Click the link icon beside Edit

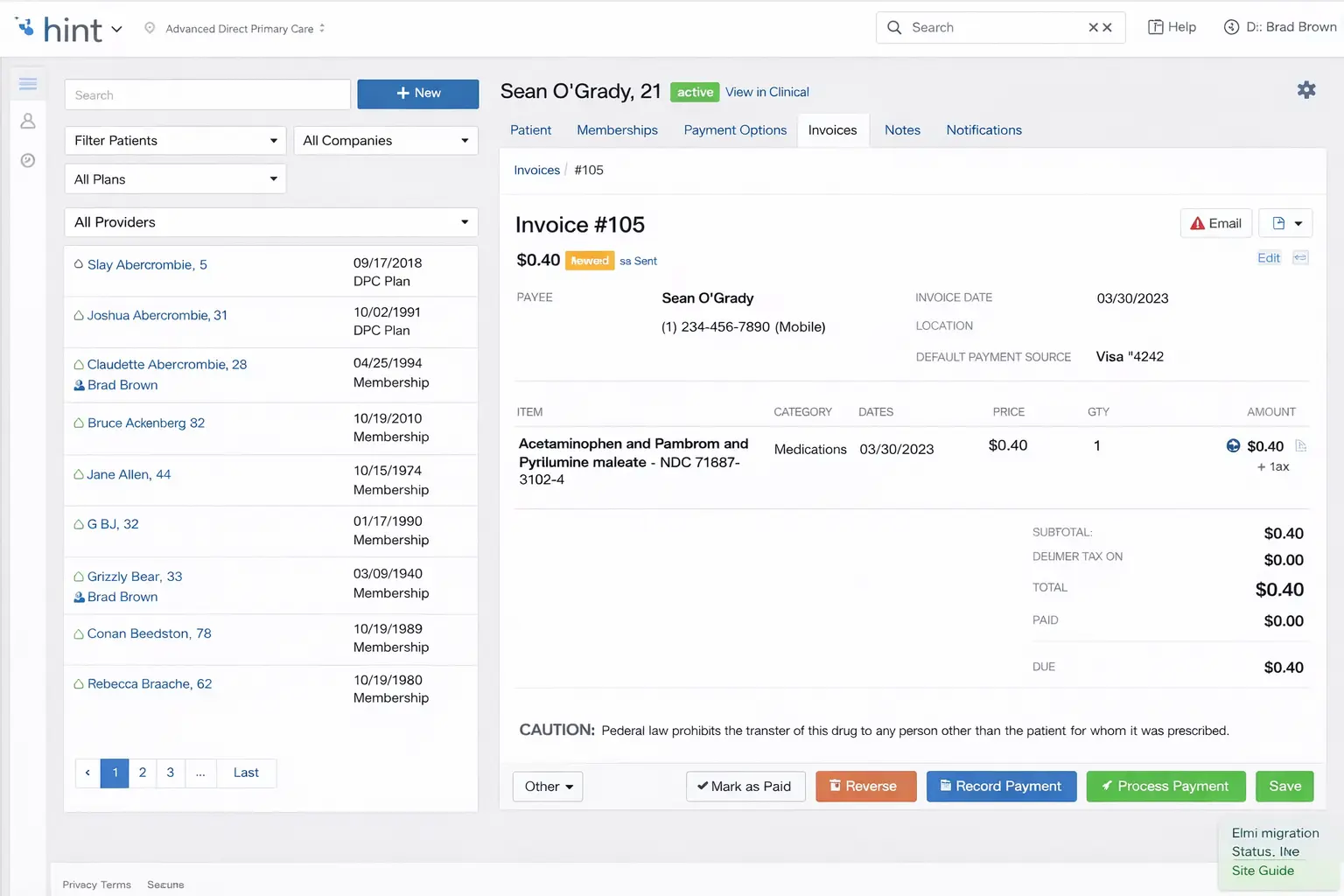pos(1300,257)
